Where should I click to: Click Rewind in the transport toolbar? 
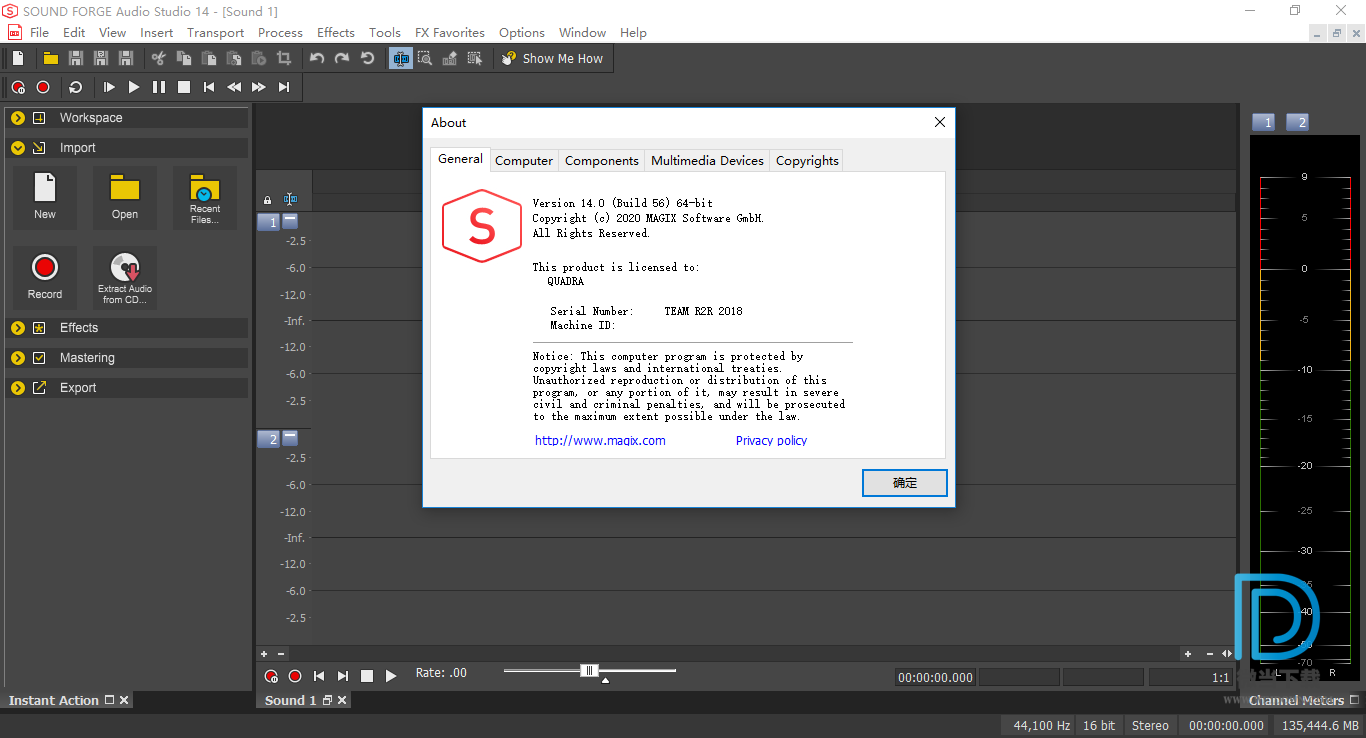pos(234,87)
